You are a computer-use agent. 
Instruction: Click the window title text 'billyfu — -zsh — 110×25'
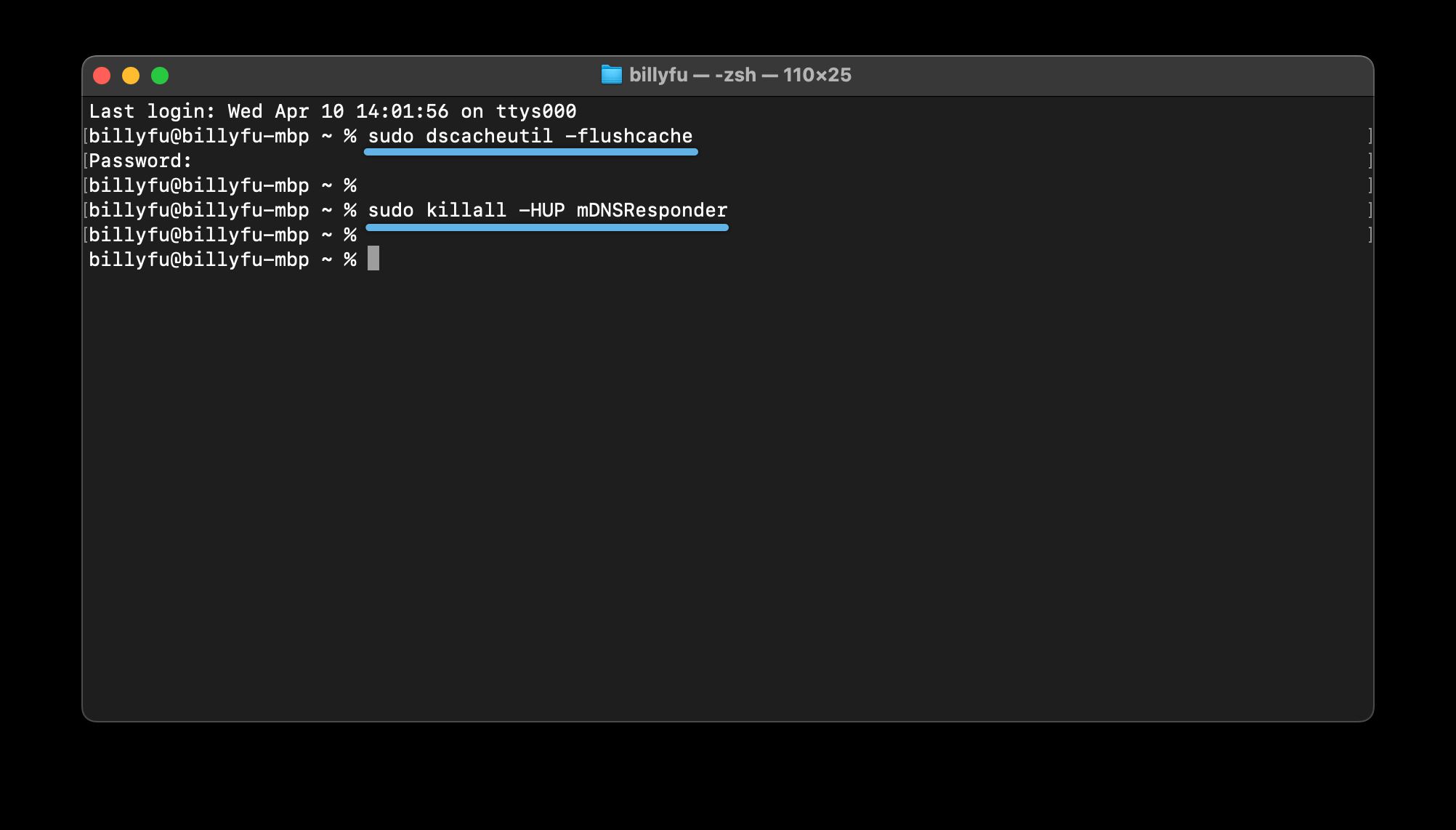pos(740,75)
